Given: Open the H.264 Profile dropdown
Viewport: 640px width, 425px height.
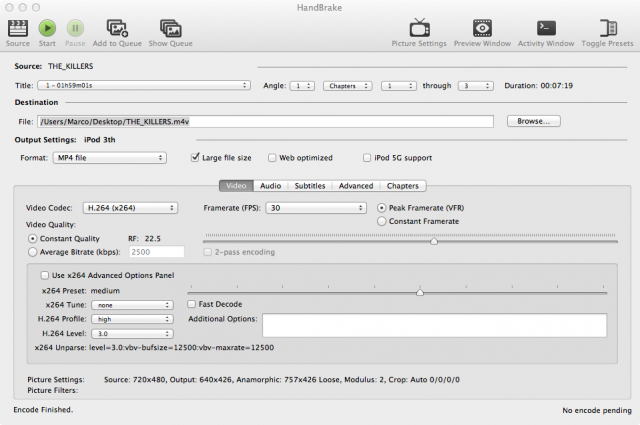Looking at the screenshot, I should pyautogui.click(x=132, y=319).
